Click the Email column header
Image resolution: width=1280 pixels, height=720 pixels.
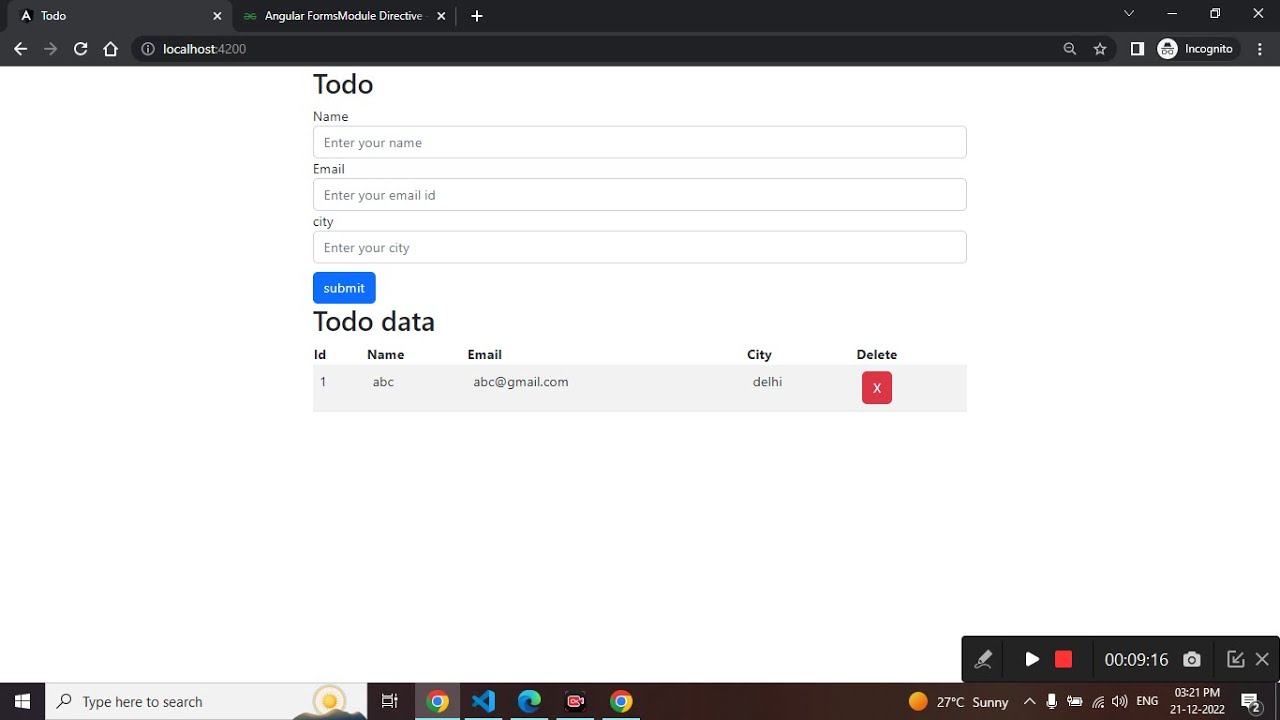(x=485, y=355)
